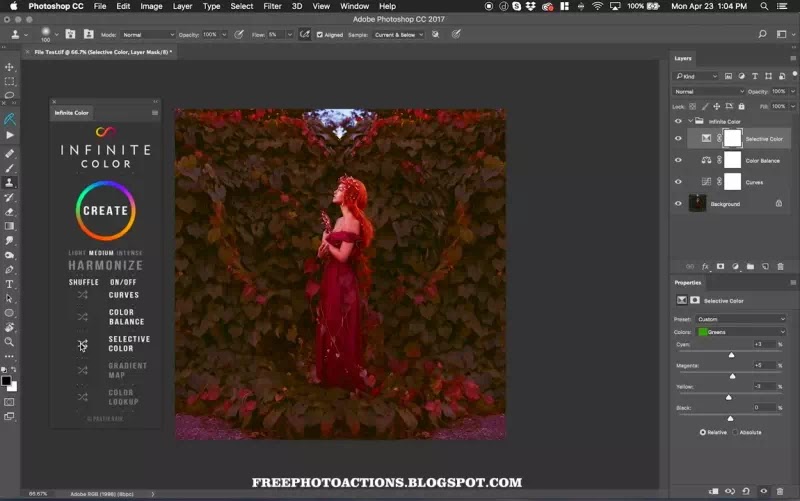Select the Eraser tool

tap(9, 212)
